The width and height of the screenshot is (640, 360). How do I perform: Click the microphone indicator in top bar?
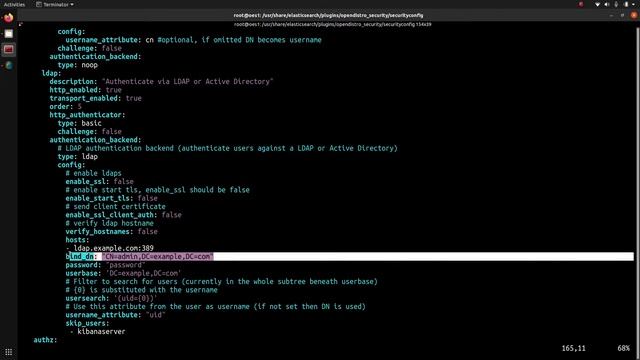click(x=616, y=4)
